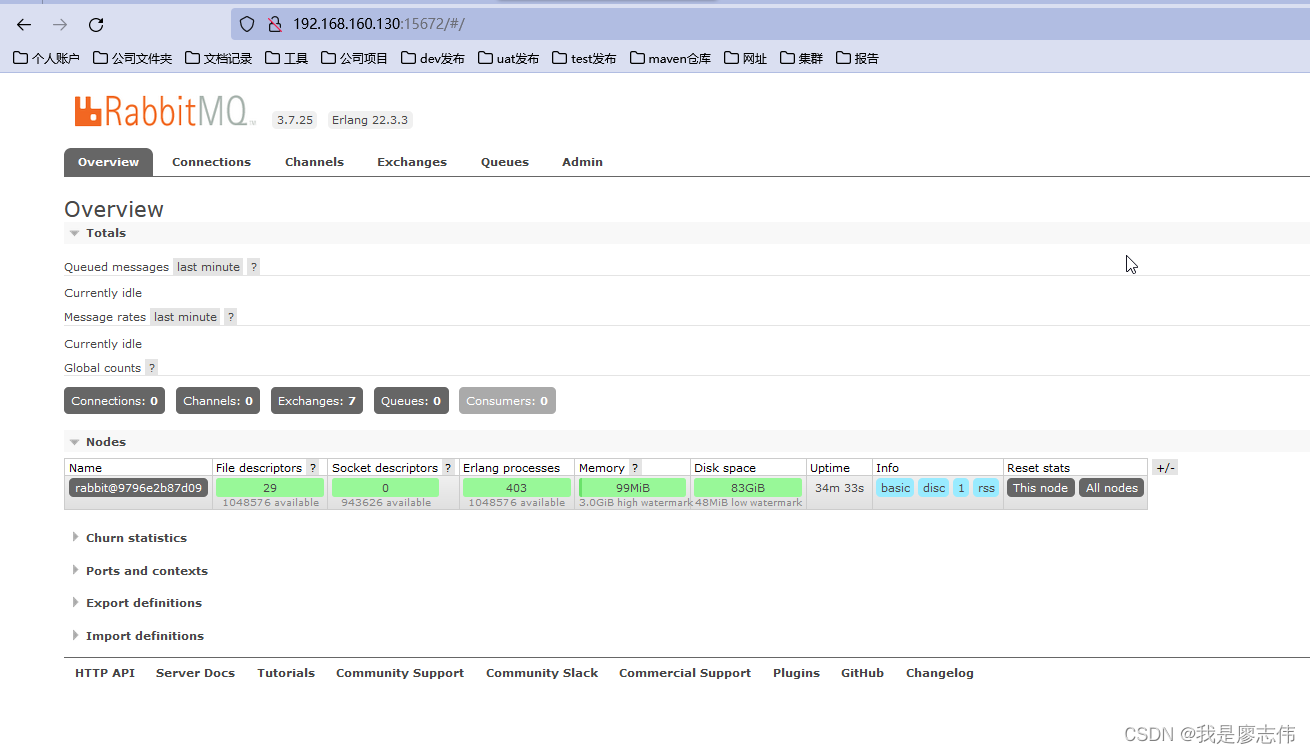Screen dimensions: 1310x754
Task: Open the Community Support footer link
Action: pyautogui.click(x=400, y=673)
